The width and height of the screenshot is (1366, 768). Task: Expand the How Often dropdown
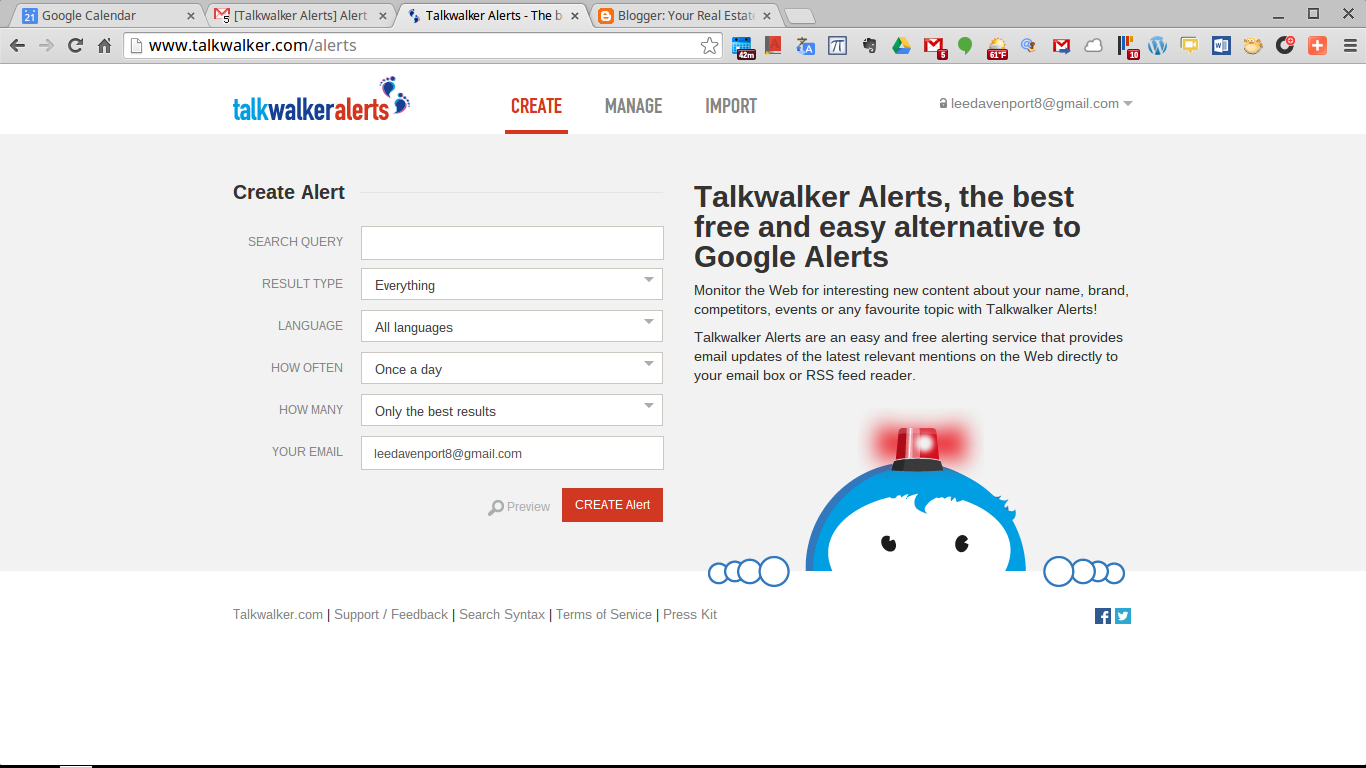(x=512, y=368)
